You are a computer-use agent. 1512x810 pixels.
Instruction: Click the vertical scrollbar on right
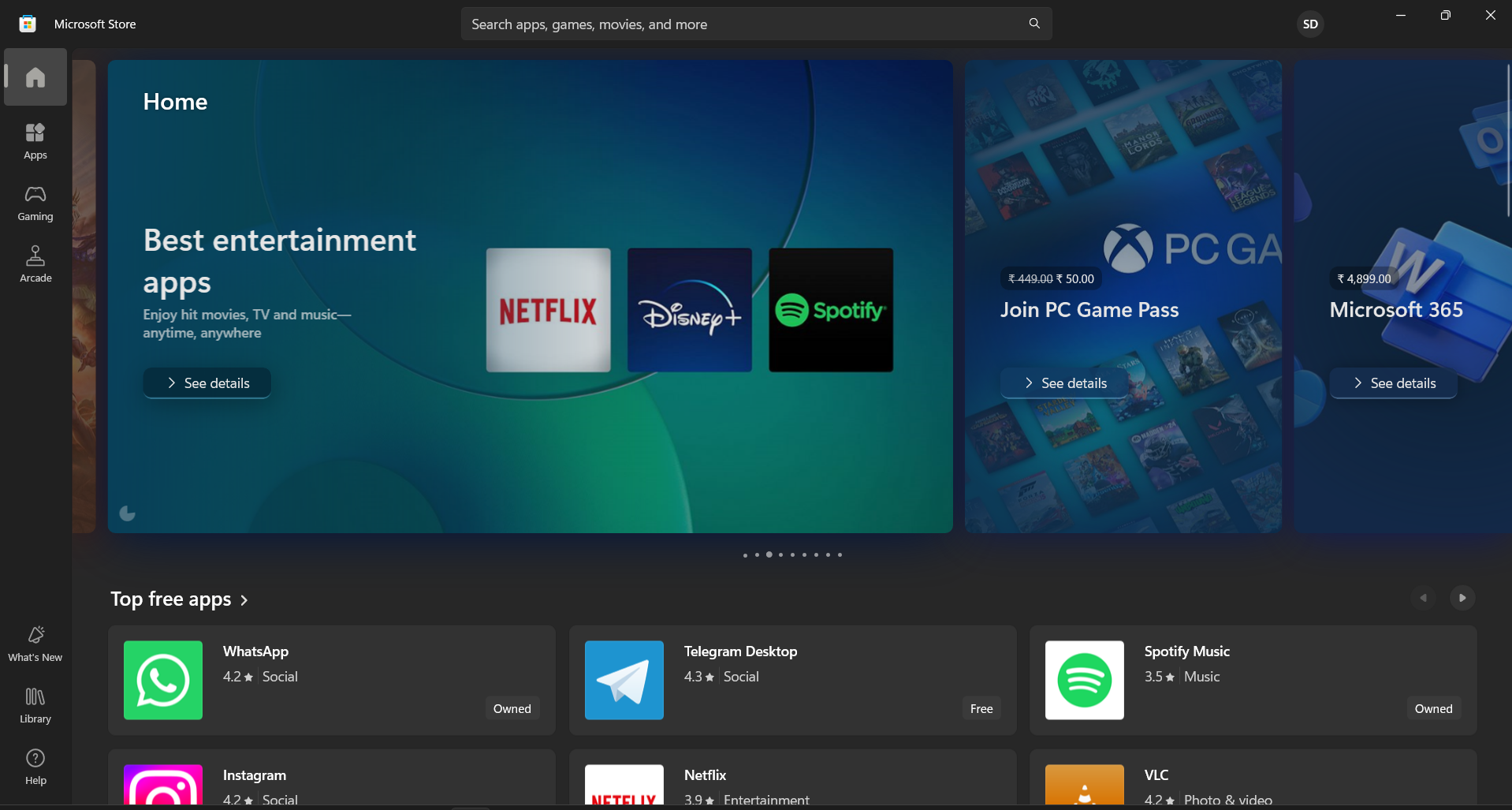coord(1508,140)
